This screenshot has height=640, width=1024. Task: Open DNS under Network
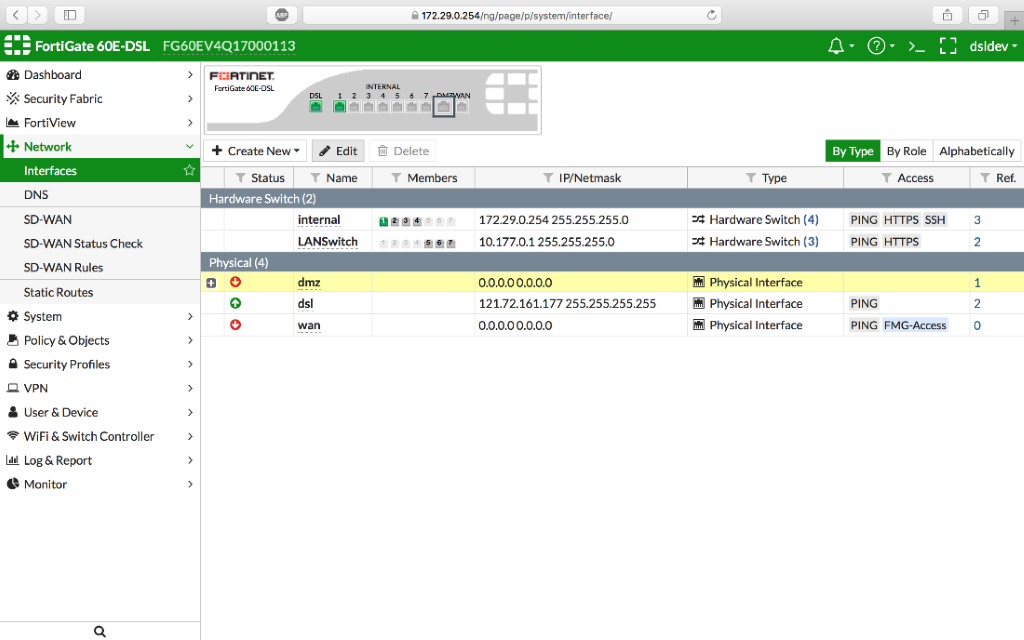point(99,195)
